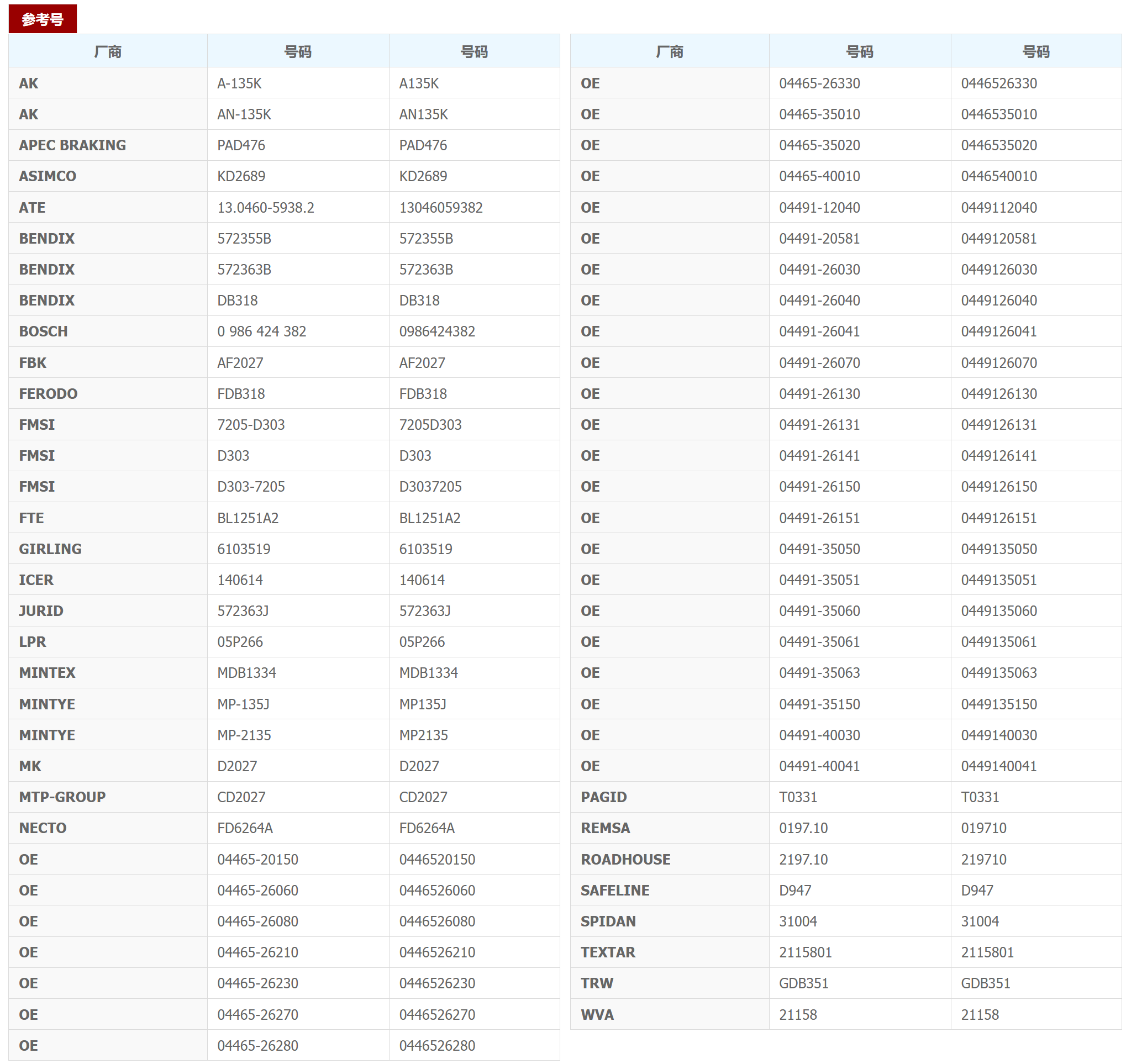Viewport: 1126px width, 1064px height.
Task: Click OE number 0449140041
Action: [998, 766]
